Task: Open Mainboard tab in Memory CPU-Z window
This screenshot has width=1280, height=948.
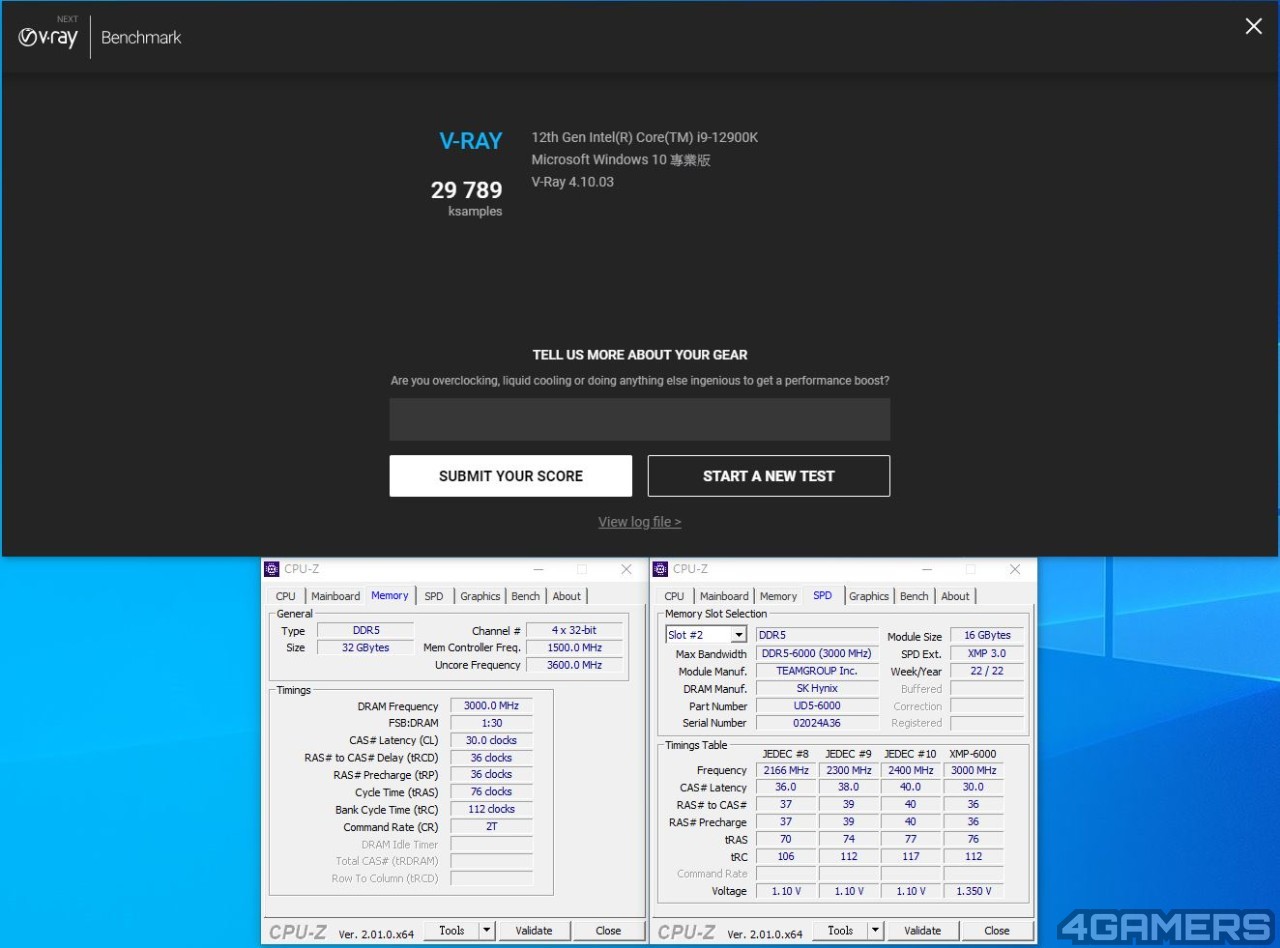Action: (x=335, y=596)
